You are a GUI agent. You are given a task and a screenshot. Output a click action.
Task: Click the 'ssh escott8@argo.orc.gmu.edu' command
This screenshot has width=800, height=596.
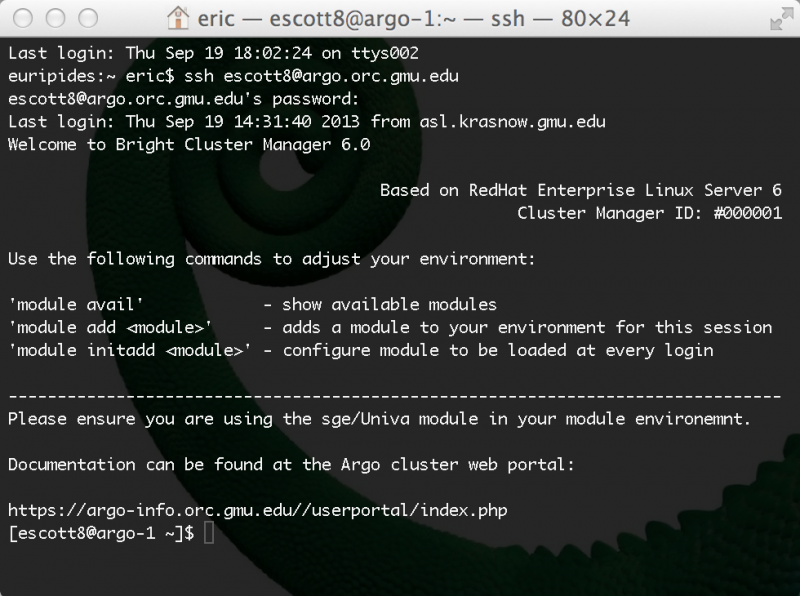click(x=321, y=76)
